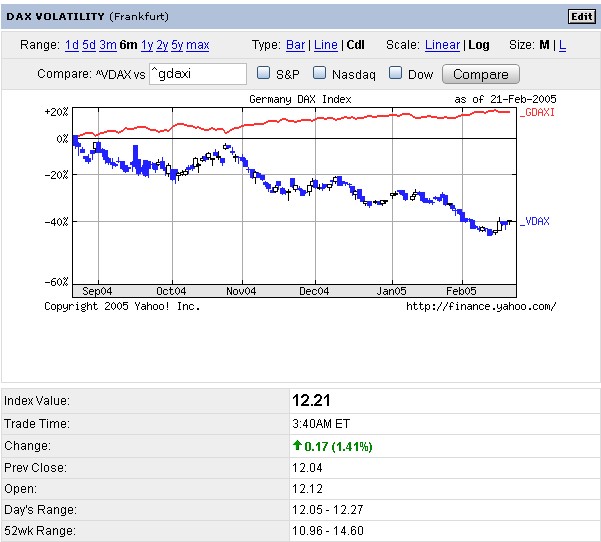Click the compare symbol input field
The width and height of the screenshot is (601, 542).
coord(197,74)
